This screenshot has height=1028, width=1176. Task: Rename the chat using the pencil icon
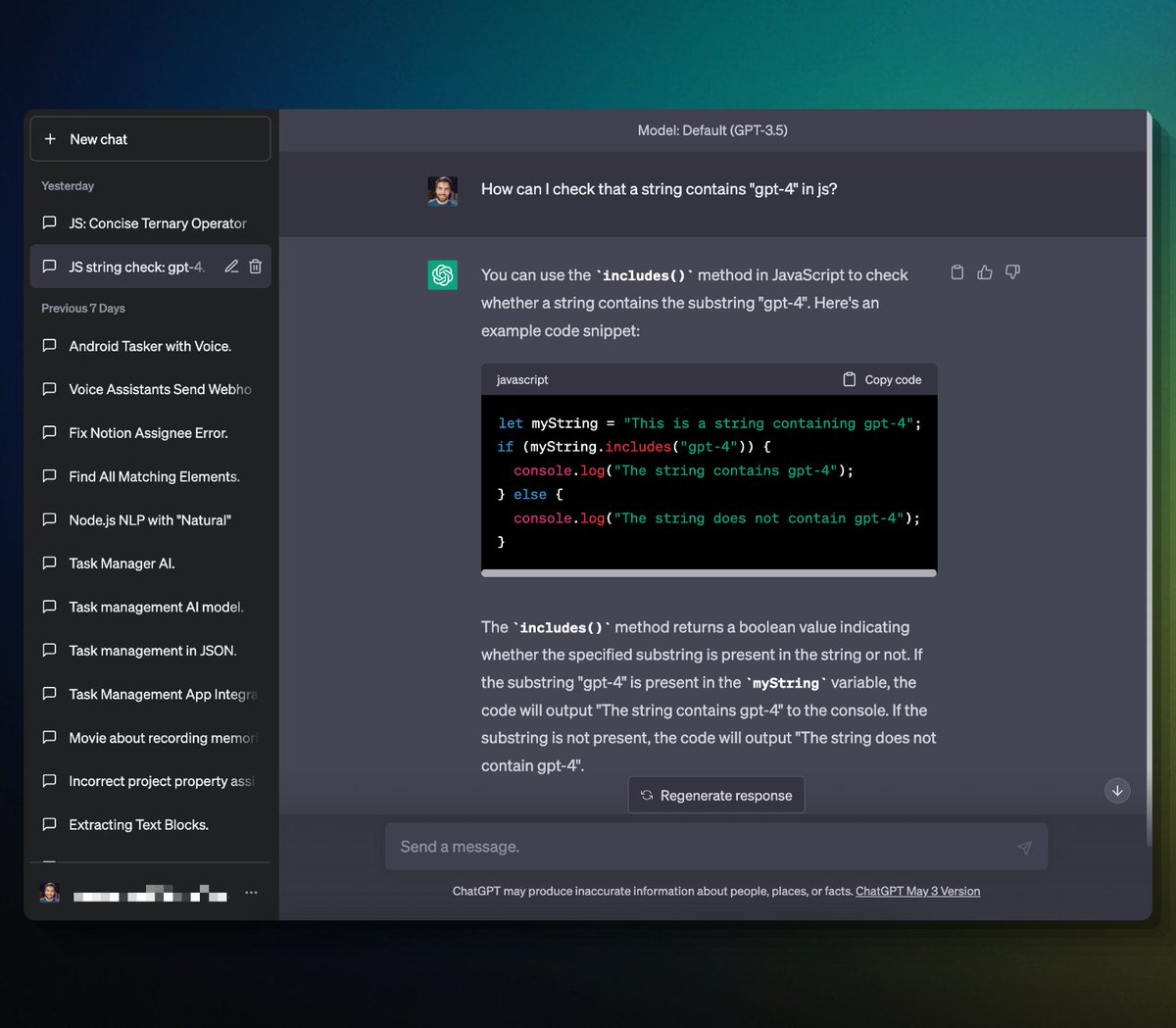231,266
